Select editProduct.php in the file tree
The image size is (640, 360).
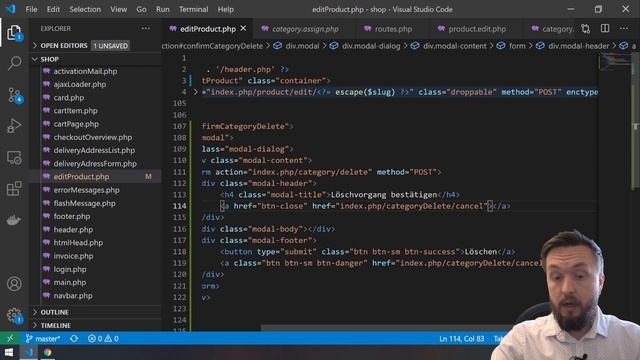pyautogui.click(x=81, y=177)
